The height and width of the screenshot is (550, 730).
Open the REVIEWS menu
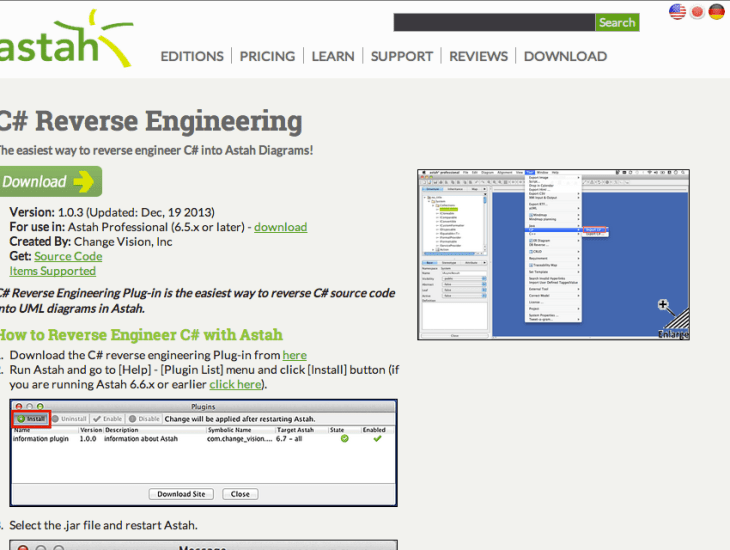tap(478, 56)
